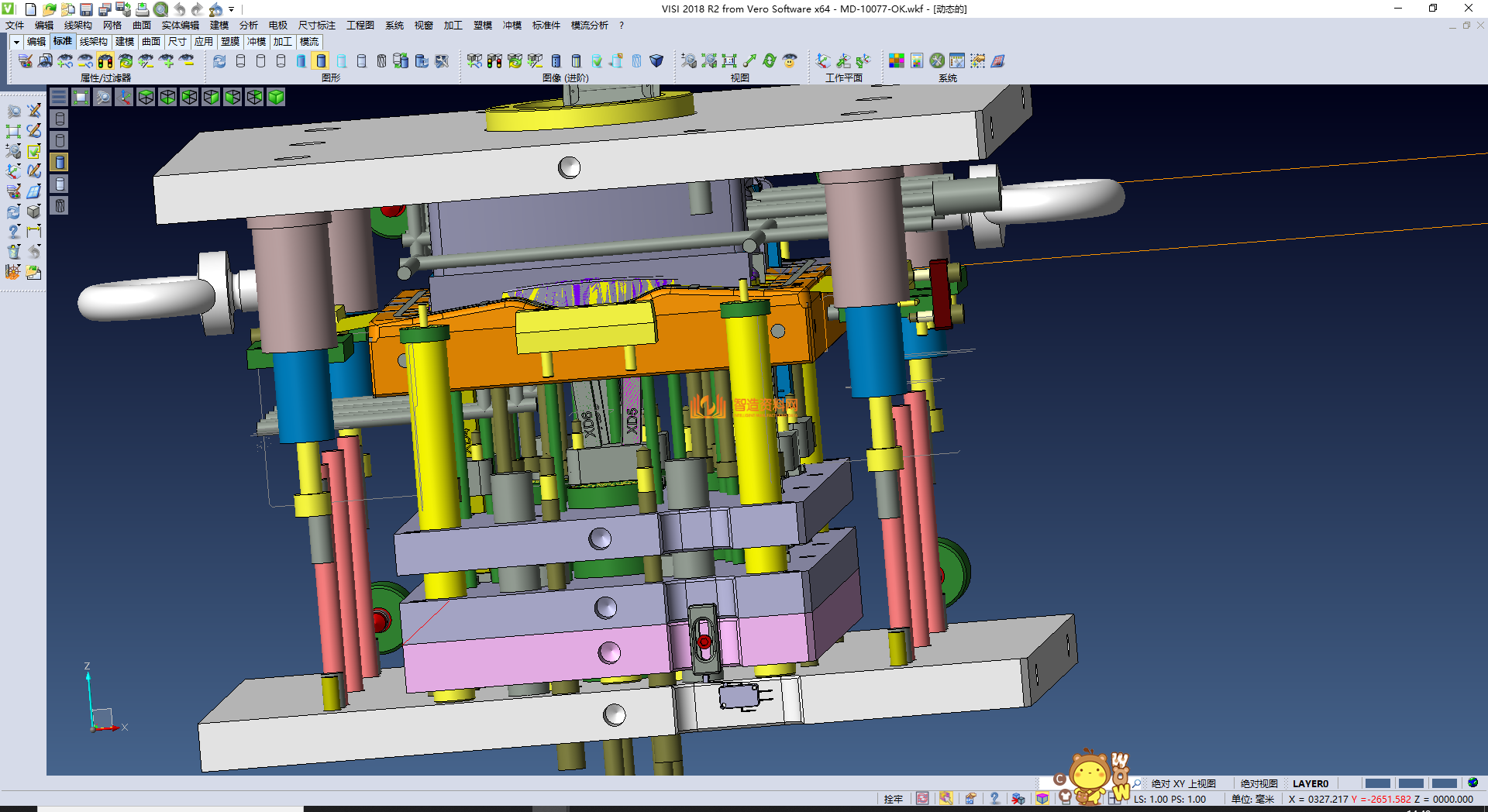Viewport: 1488px width, 812px height.
Task: Click the traffic light filter icon
Action: [105, 61]
